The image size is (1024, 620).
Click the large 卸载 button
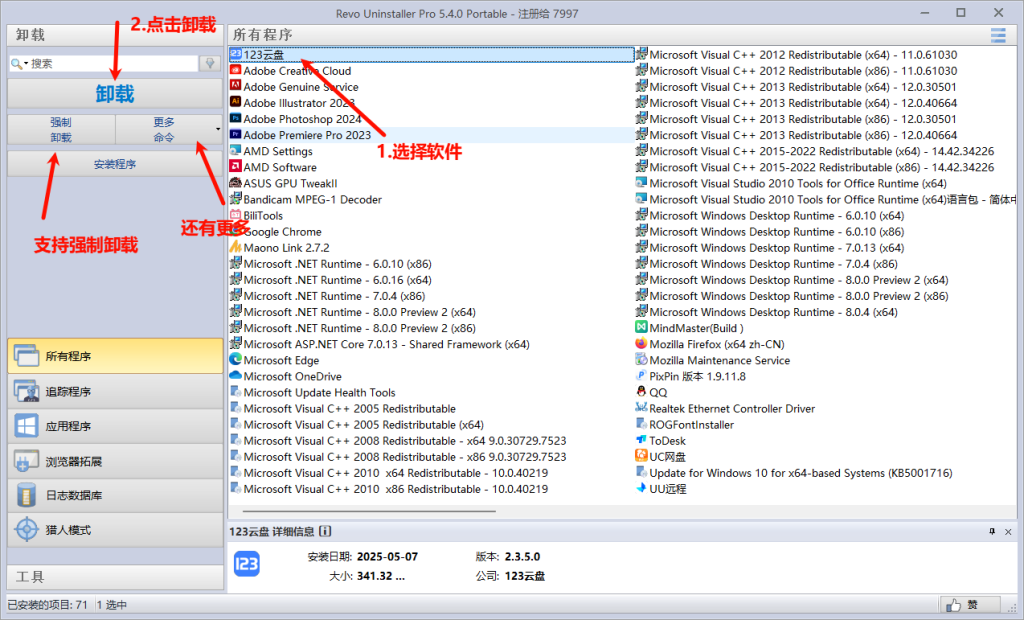[114, 93]
